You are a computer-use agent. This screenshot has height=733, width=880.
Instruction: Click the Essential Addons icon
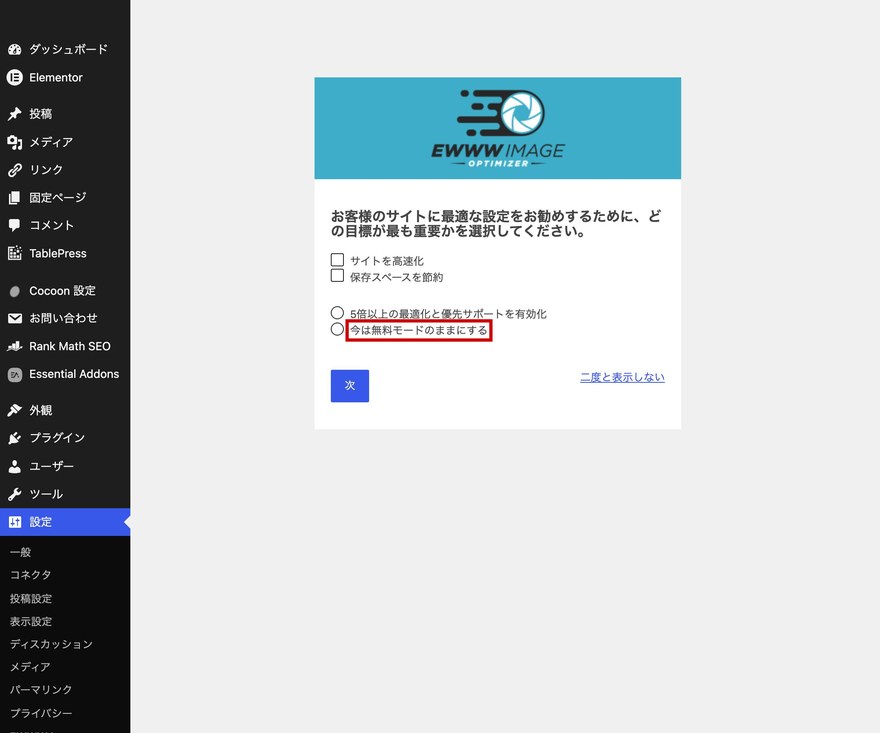pos(15,374)
